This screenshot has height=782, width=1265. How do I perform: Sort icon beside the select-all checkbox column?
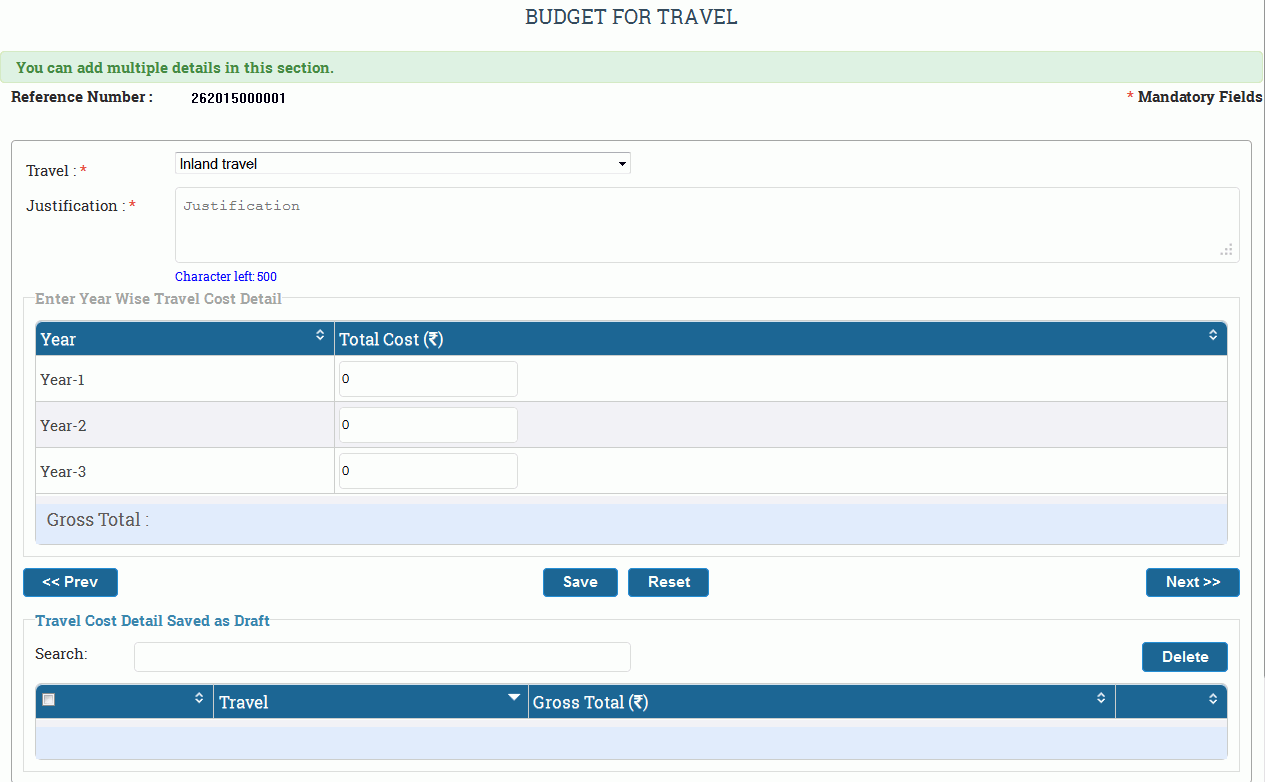click(199, 698)
